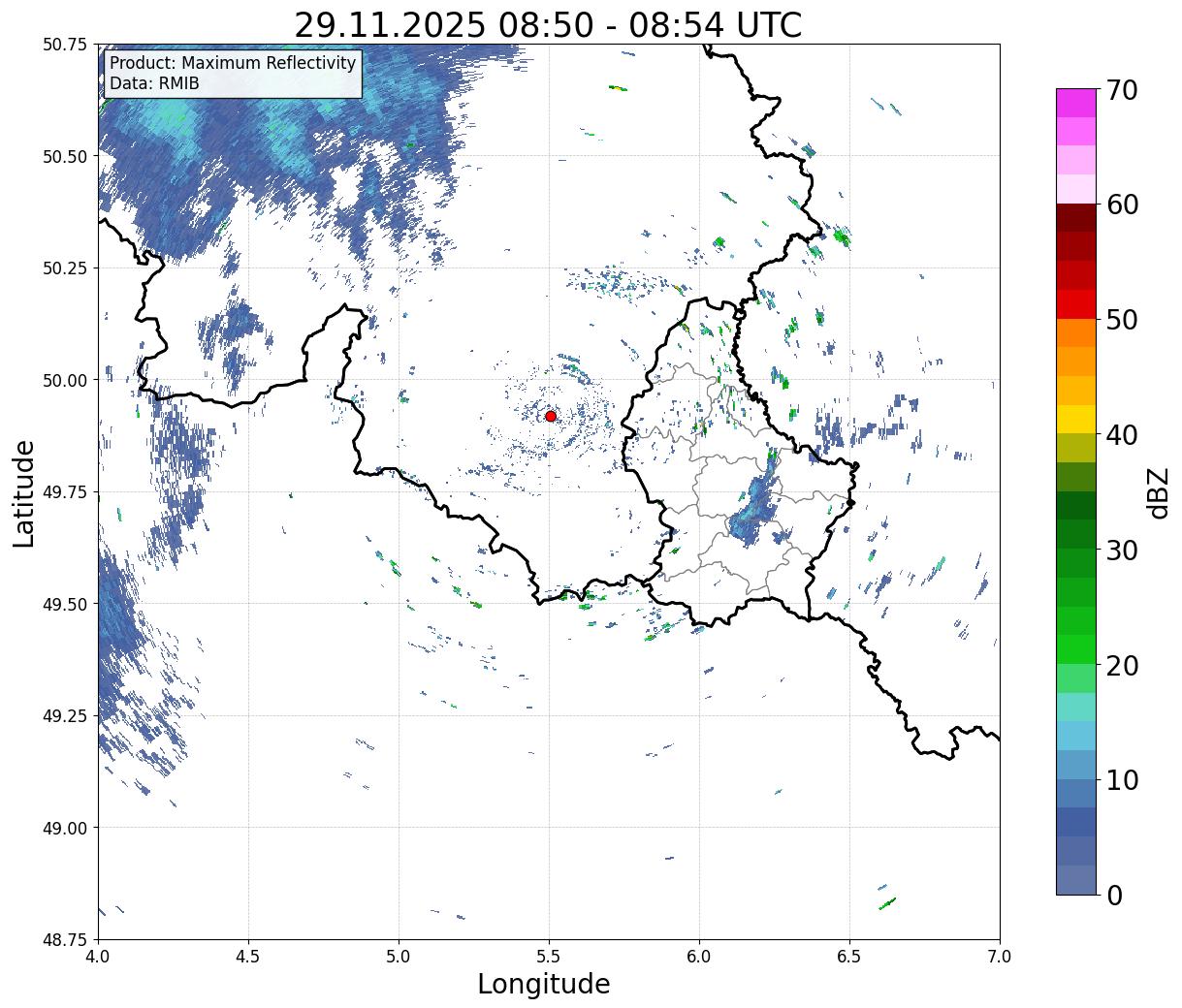Click the latitude tick label 49.25
1182x1008 pixels.
tap(65, 716)
